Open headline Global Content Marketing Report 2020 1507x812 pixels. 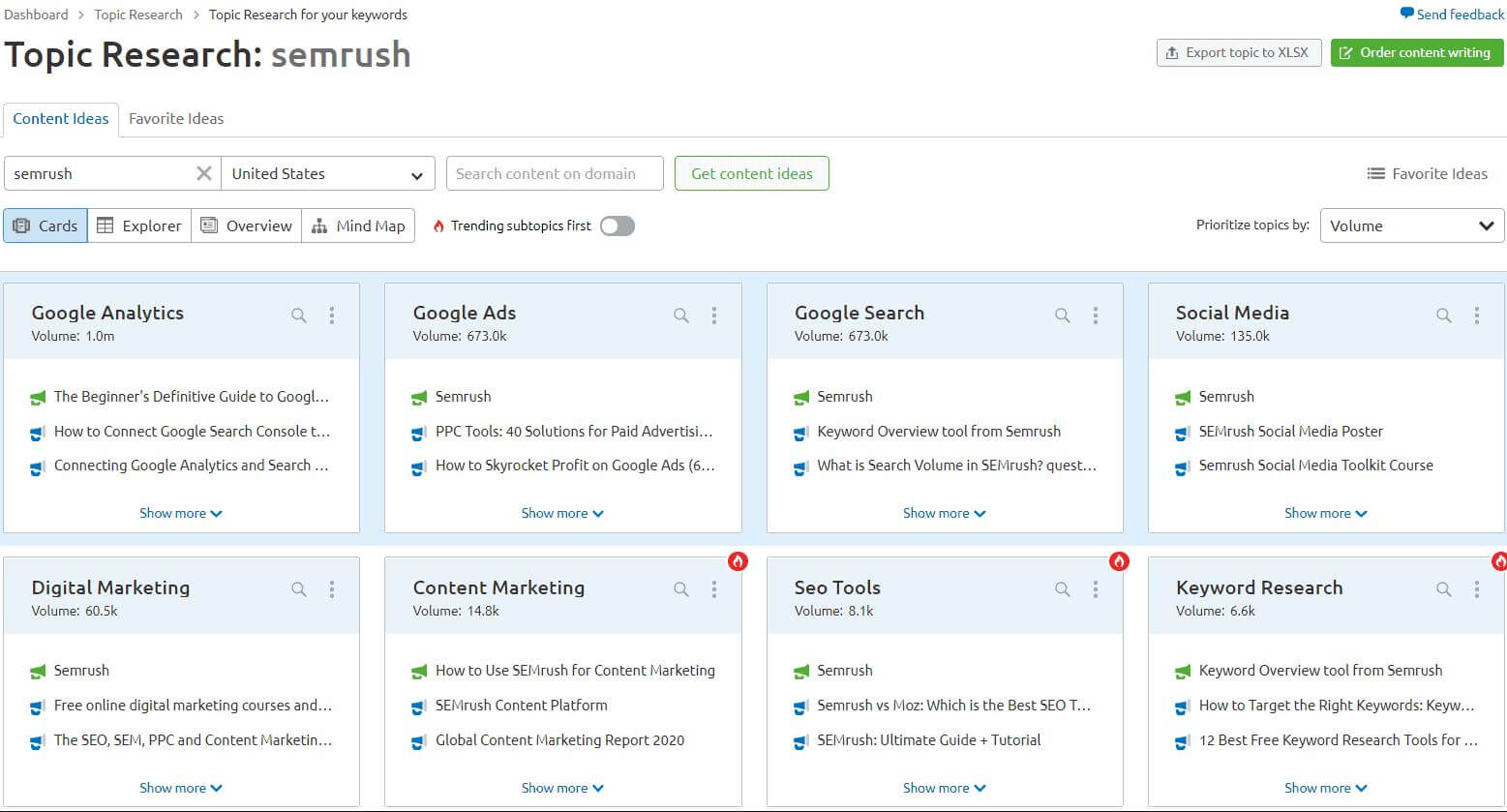[x=559, y=739]
